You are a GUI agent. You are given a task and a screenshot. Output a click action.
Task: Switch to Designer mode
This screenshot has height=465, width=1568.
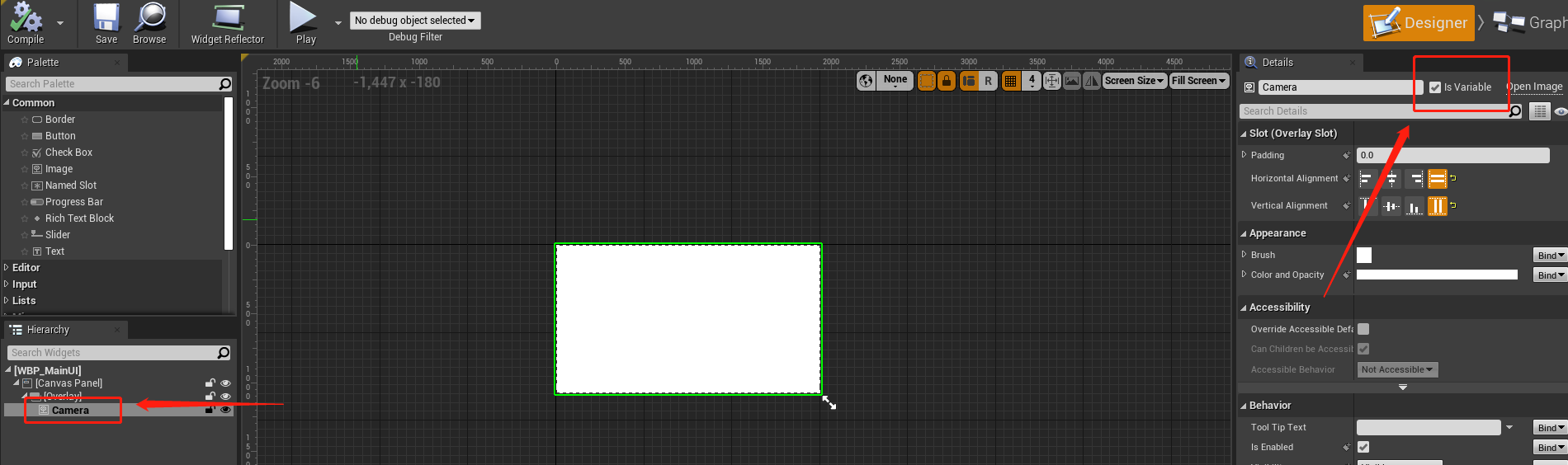pos(1419,23)
